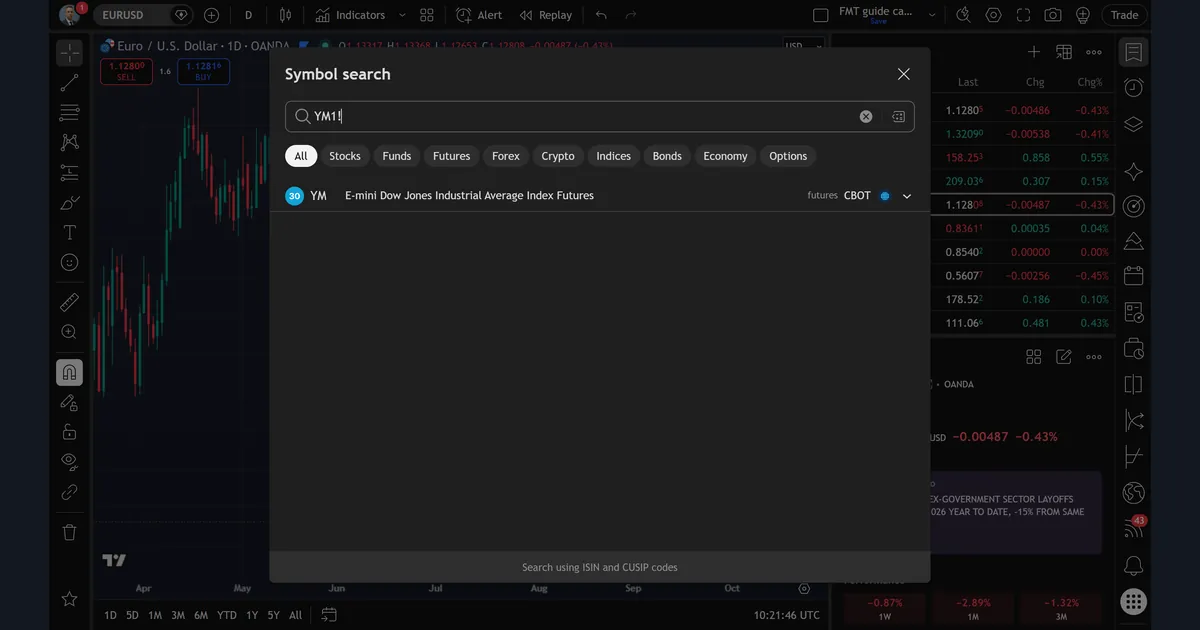Open the object tree layers icon
The height and width of the screenshot is (630, 1200).
pos(1133,125)
